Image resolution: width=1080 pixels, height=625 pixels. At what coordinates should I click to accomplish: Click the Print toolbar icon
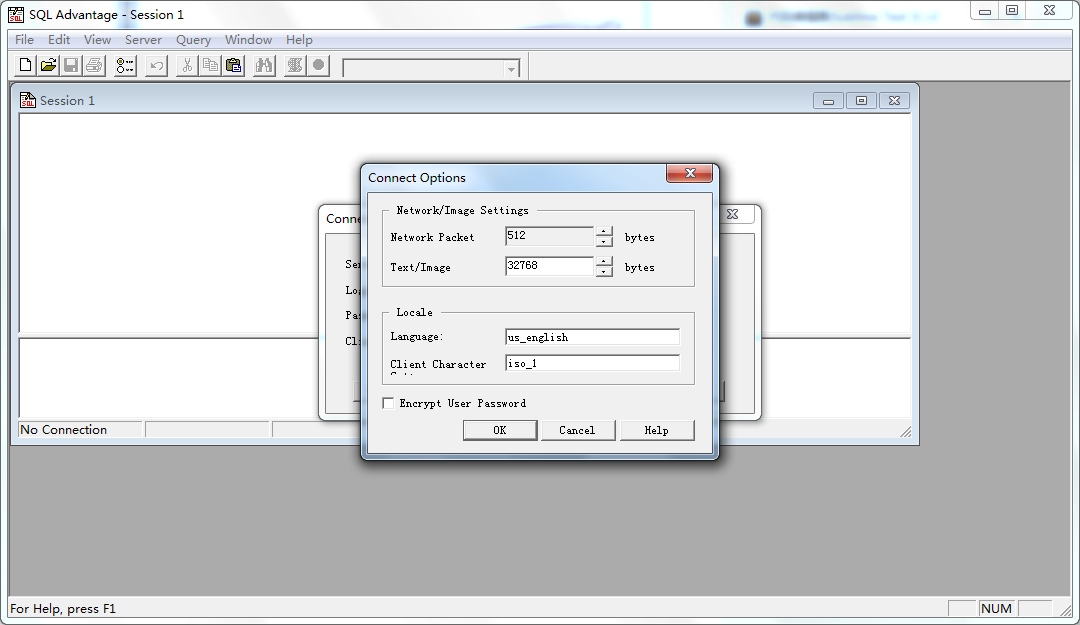[x=94, y=65]
